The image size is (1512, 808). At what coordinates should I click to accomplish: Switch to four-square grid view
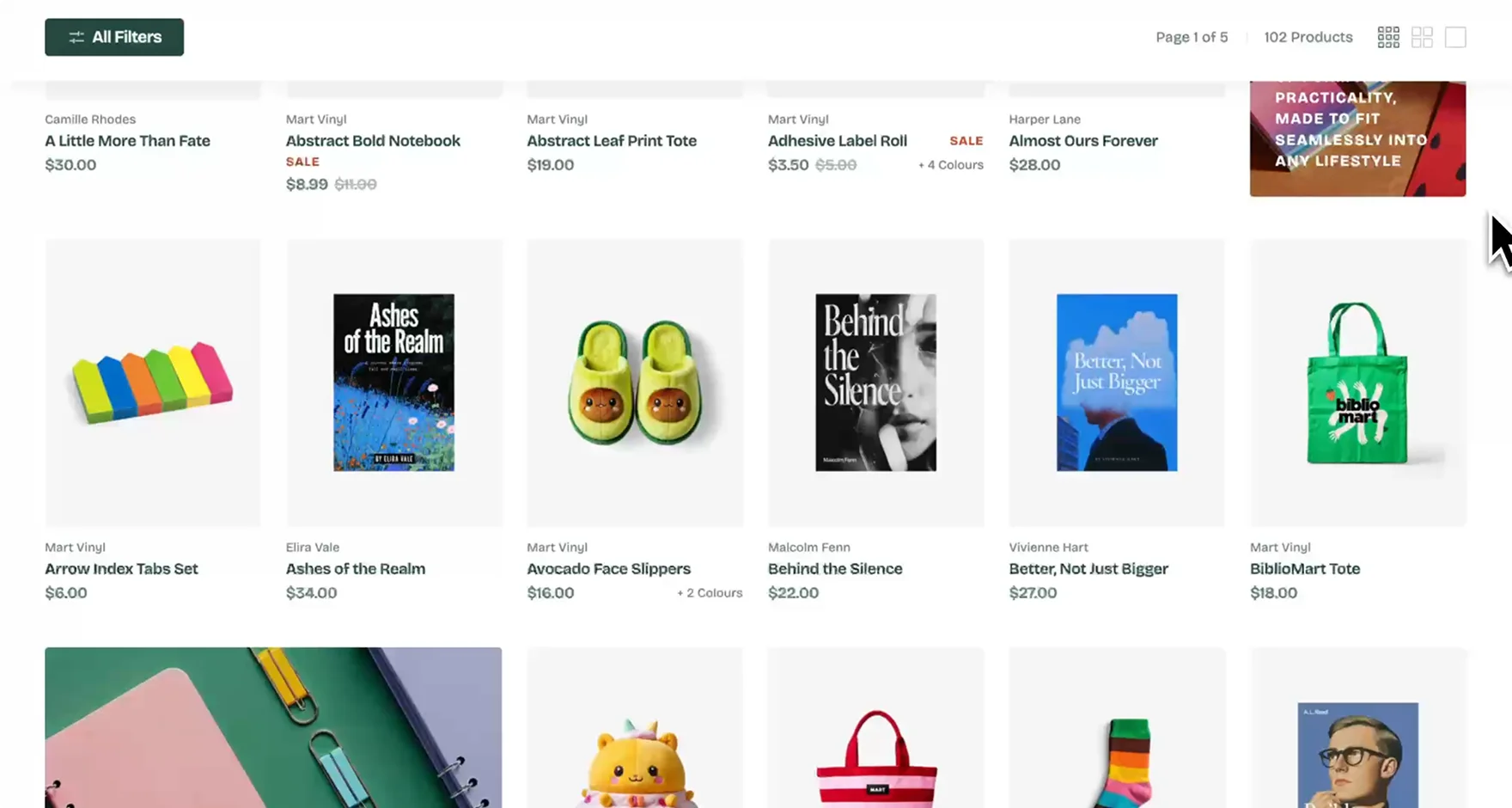1422,37
